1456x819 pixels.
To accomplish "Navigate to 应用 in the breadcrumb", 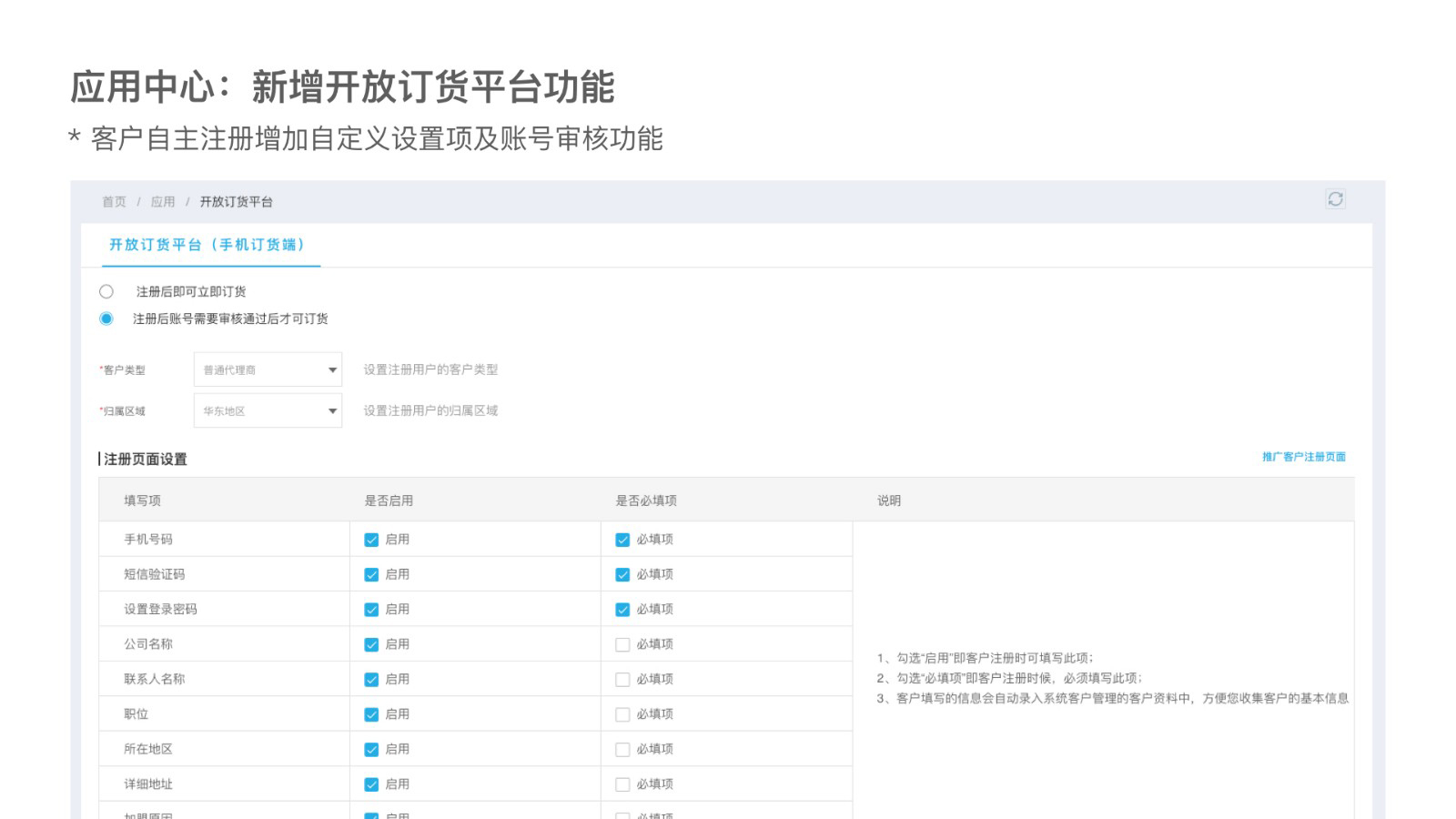I will pos(163,202).
